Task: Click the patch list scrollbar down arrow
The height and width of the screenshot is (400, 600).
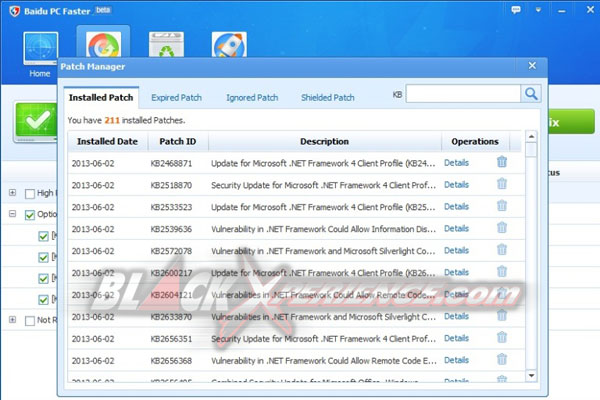Action: point(531,376)
